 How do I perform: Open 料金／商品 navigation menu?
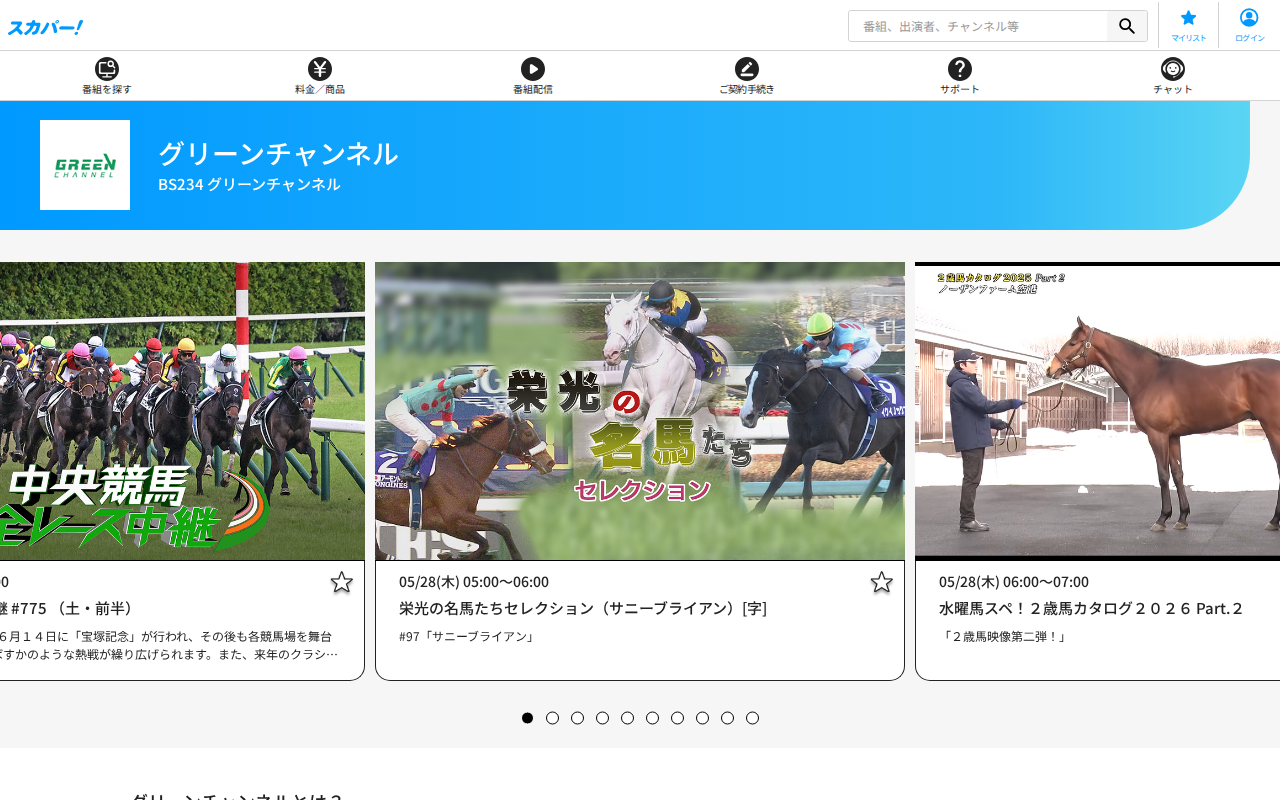click(320, 76)
